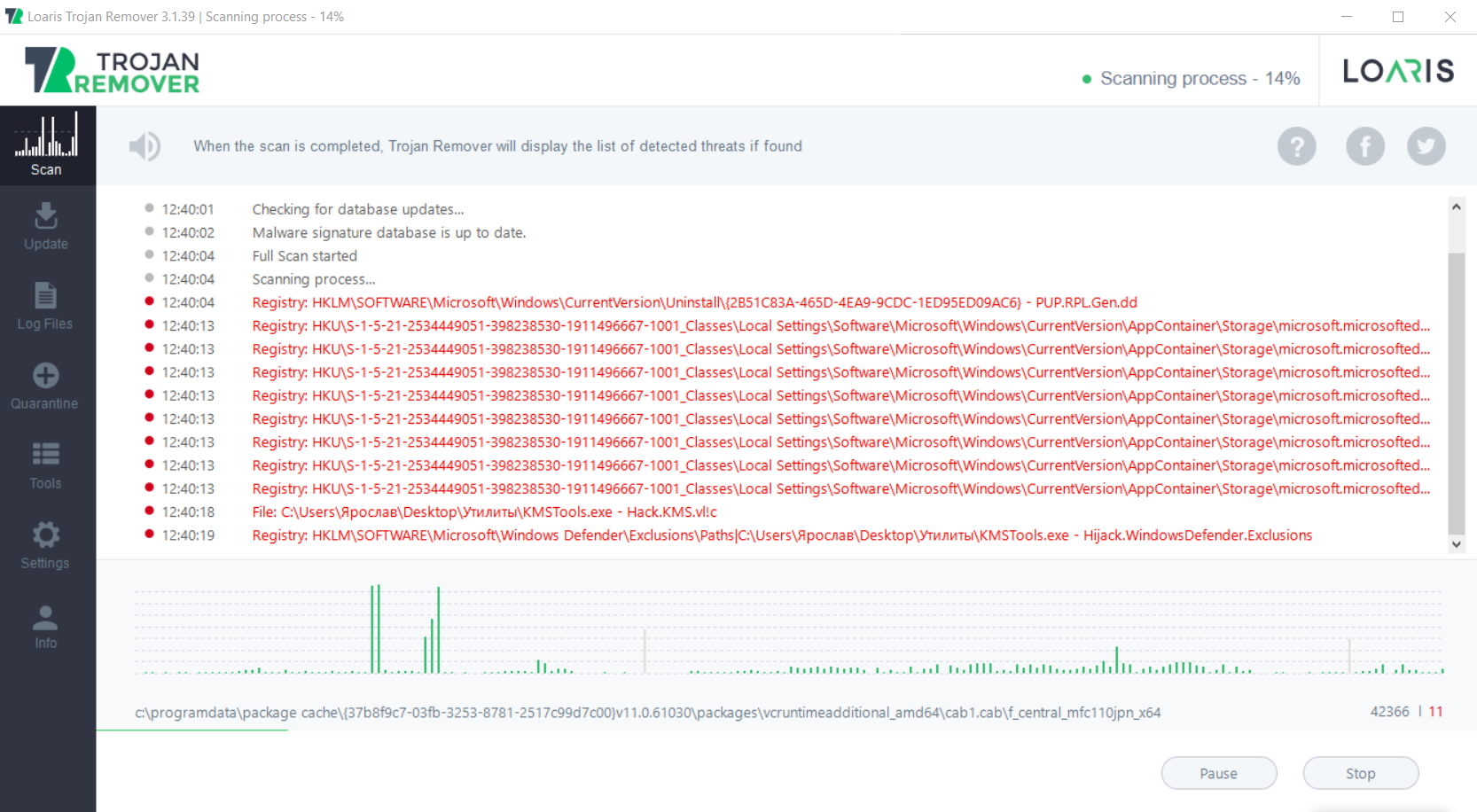
Task: Open Loaris Twitter page icon
Action: pos(1426,146)
